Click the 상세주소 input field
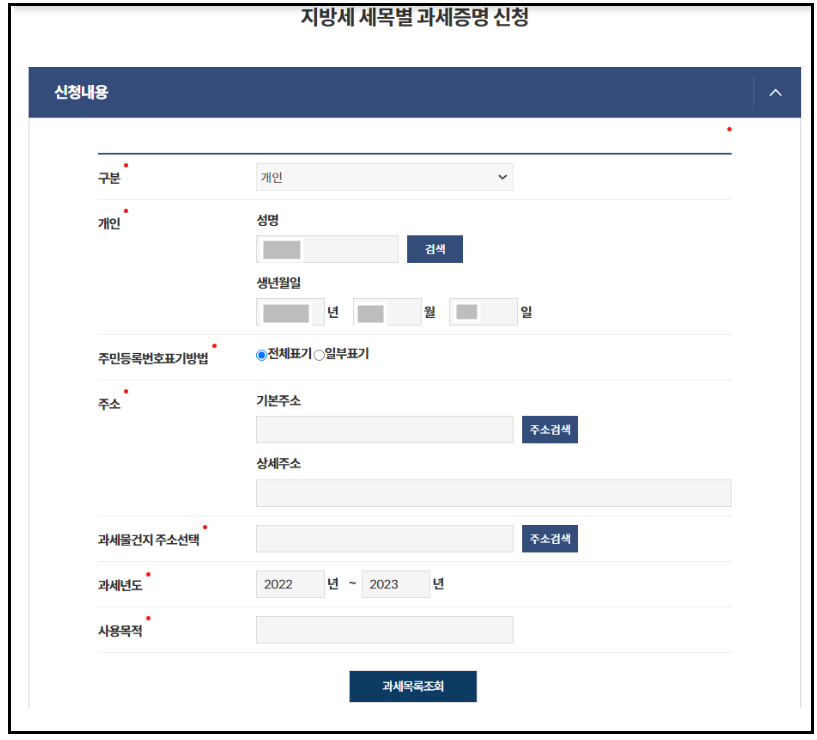817x740 pixels. click(493, 493)
